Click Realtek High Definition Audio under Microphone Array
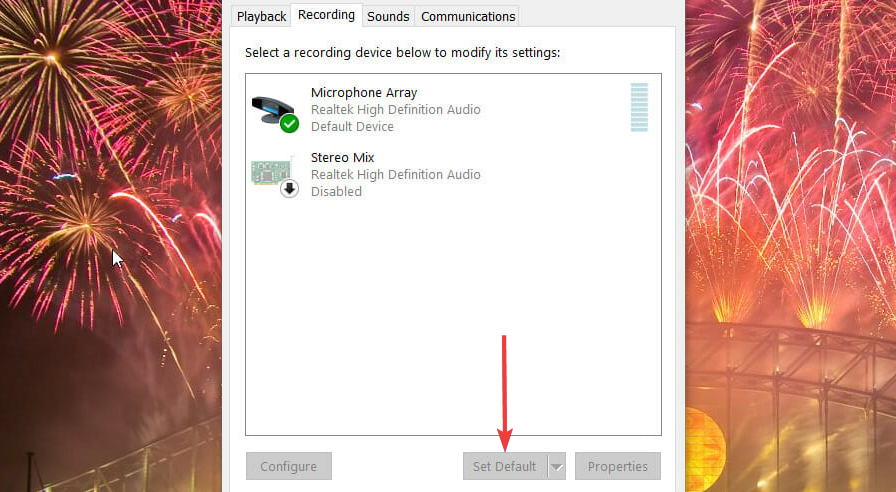The width and height of the screenshot is (896, 492). point(395,110)
